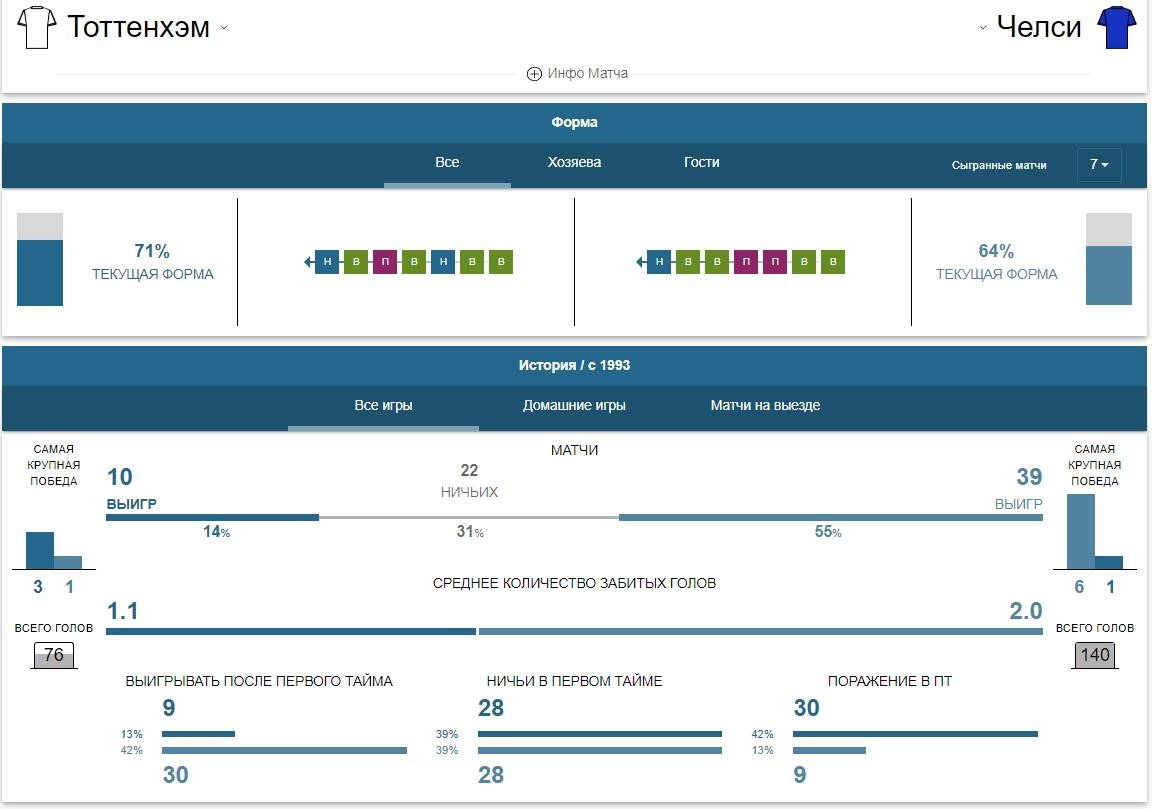
Task: Click Tottenham form history left arrow
Action: pyautogui.click(x=309, y=262)
